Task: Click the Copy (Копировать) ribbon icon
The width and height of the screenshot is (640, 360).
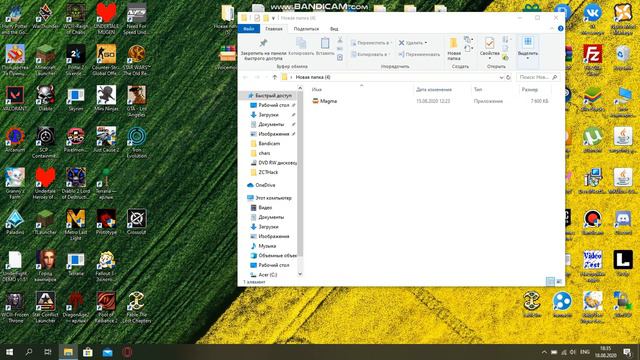Action: (301, 43)
